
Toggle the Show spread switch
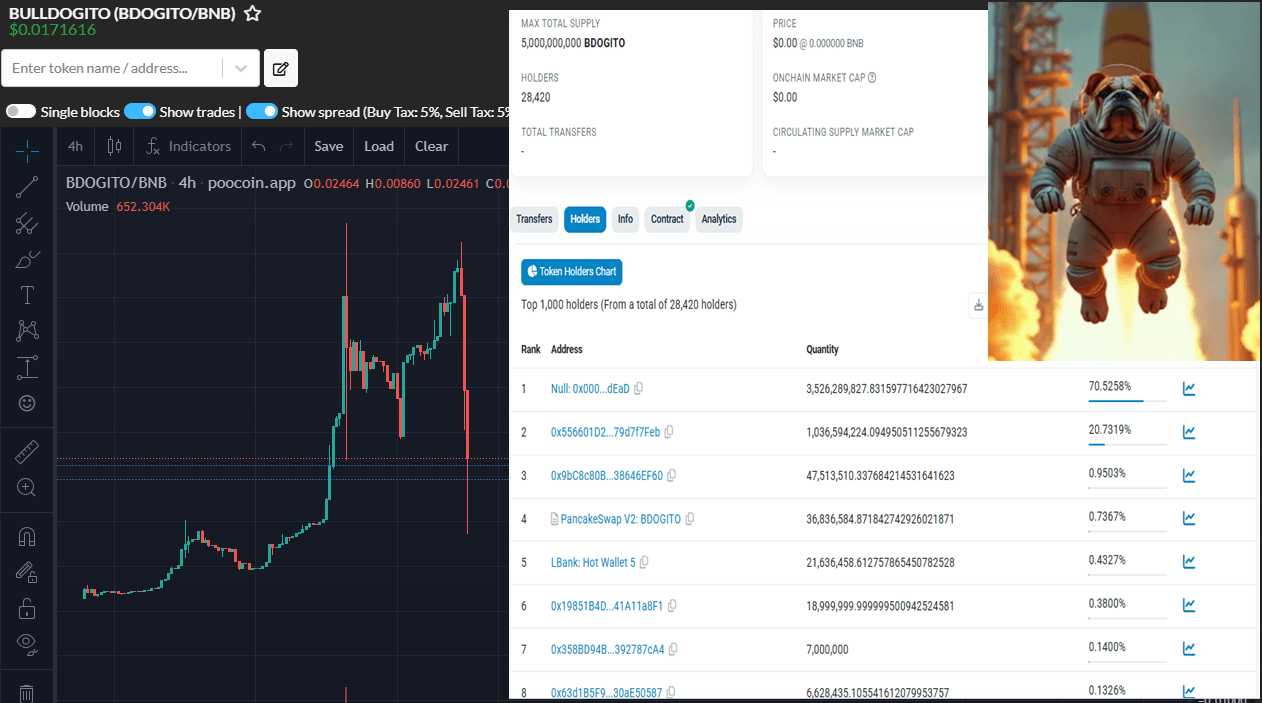point(262,112)
